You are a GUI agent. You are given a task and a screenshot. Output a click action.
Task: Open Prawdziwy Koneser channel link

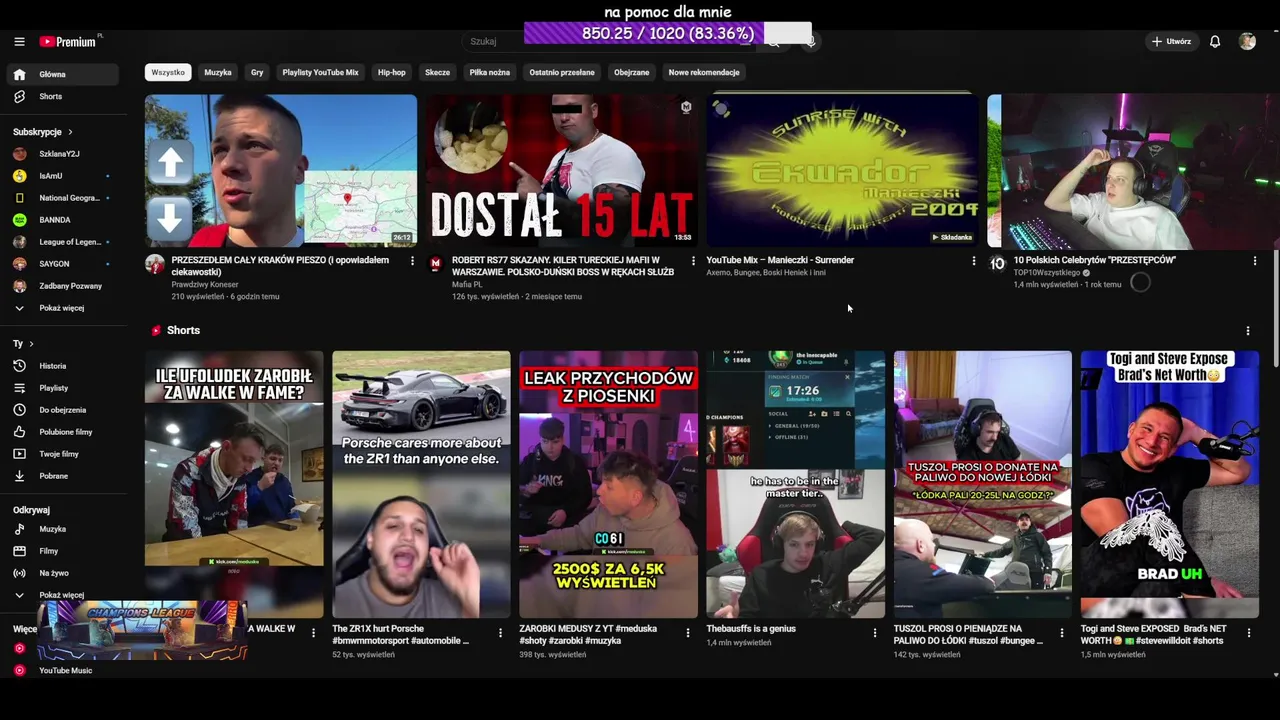click(205, 284)
